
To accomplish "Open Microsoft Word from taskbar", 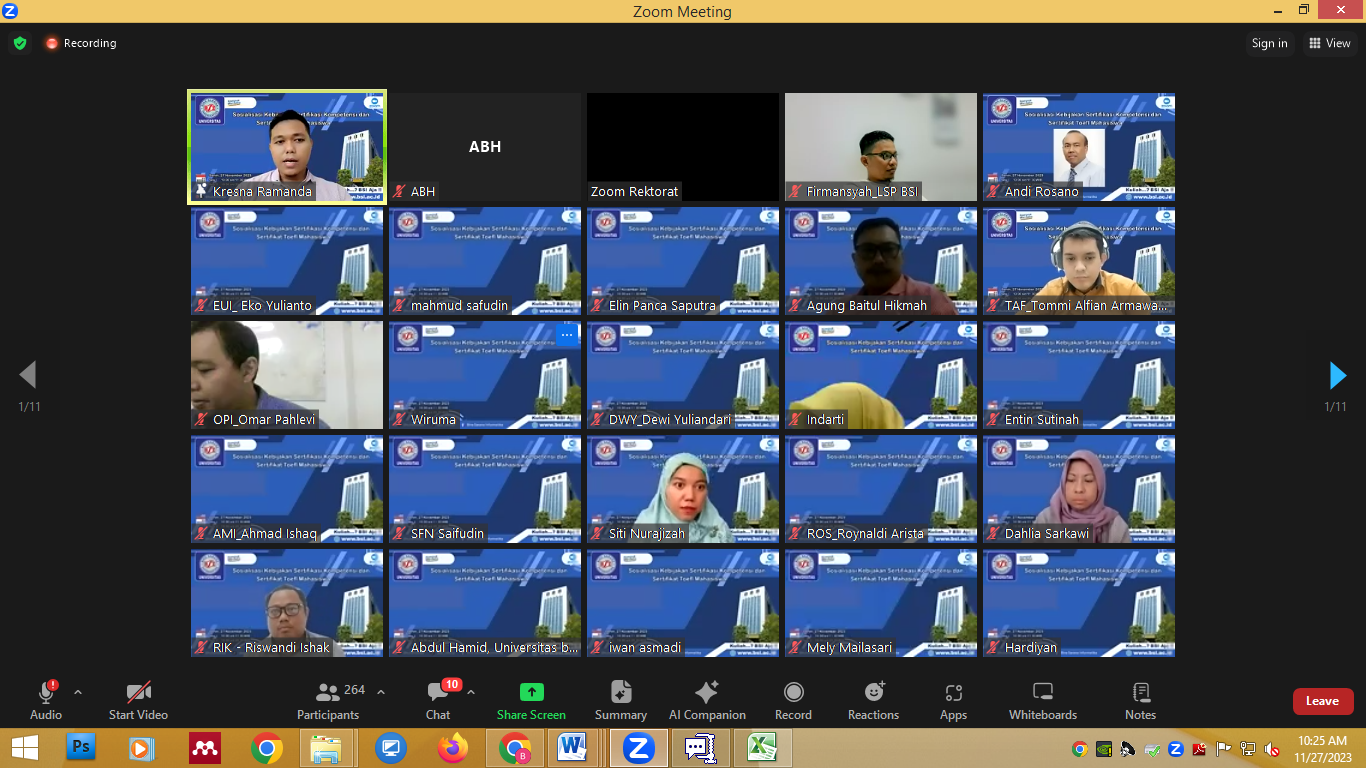I will point(573,747).
